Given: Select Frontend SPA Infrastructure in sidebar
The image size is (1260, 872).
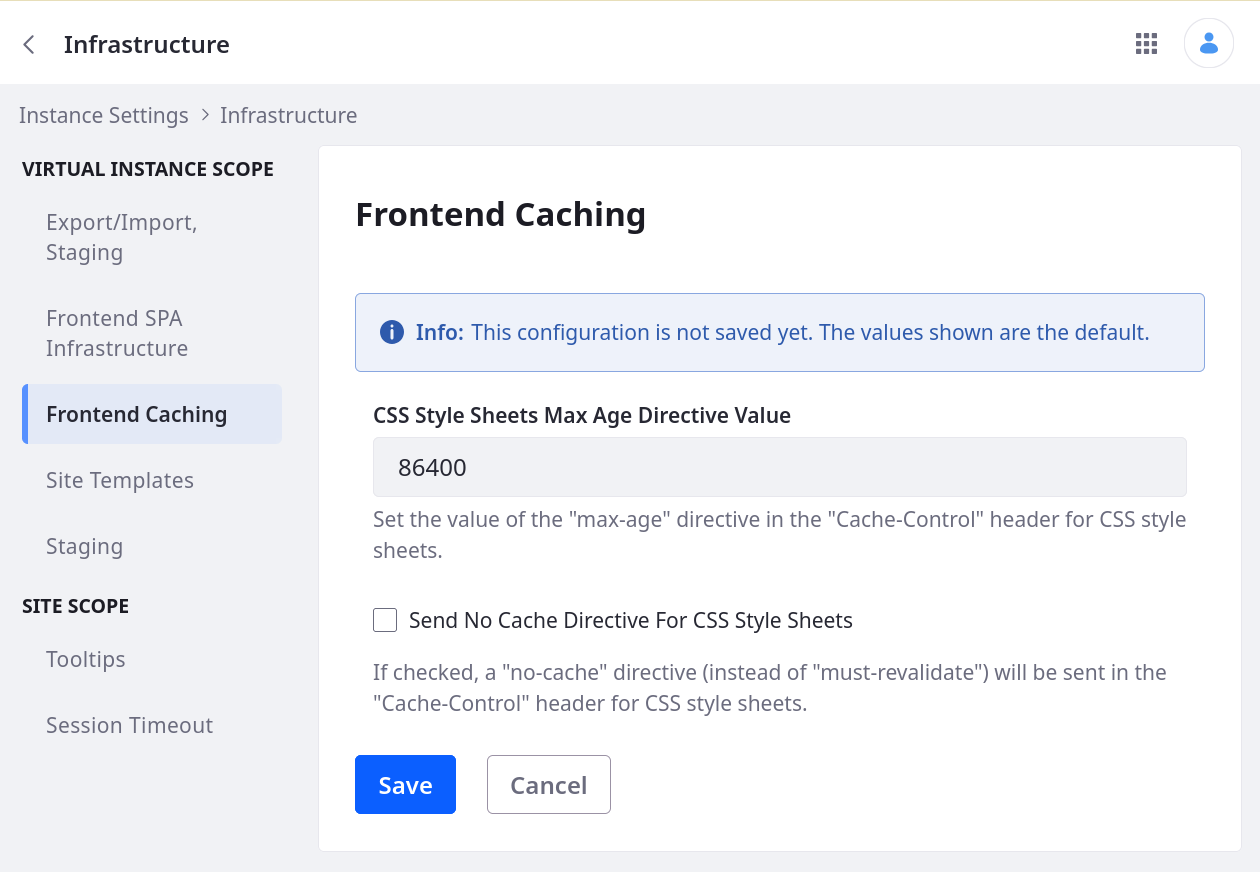Looking at the screenshot, I should pos(117,333).
